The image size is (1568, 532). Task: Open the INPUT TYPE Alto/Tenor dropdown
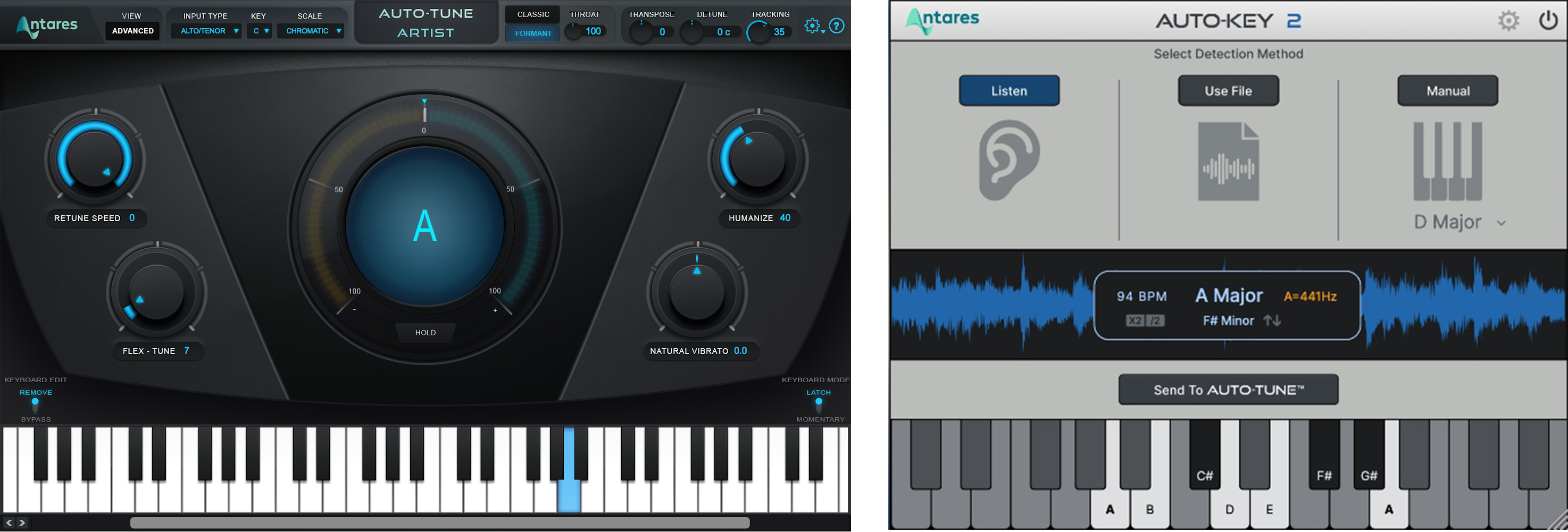click(x=206, y=30)
